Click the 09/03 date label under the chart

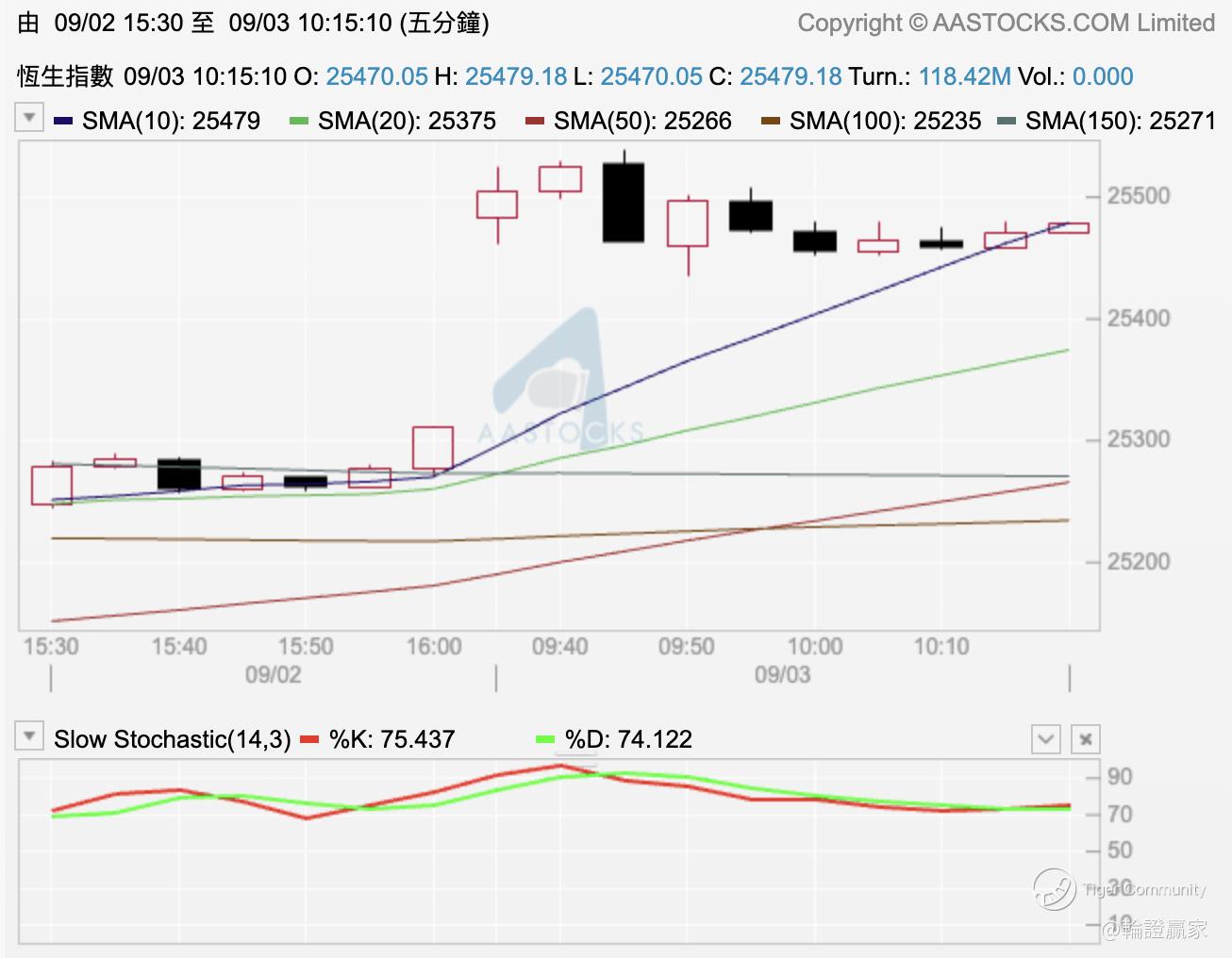tap(782, 675)
